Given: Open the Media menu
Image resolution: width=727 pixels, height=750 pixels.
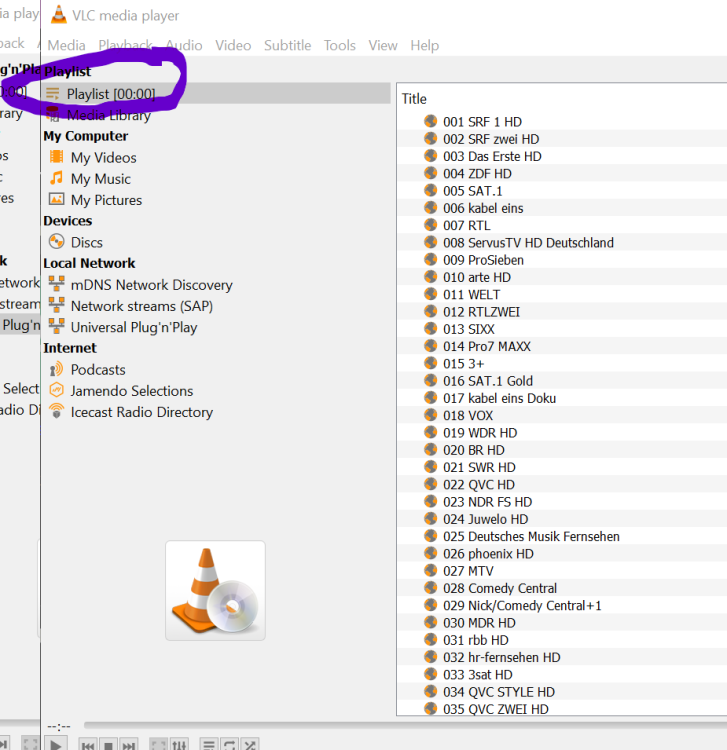Looking at the screenshot, I should pos(66,45).
